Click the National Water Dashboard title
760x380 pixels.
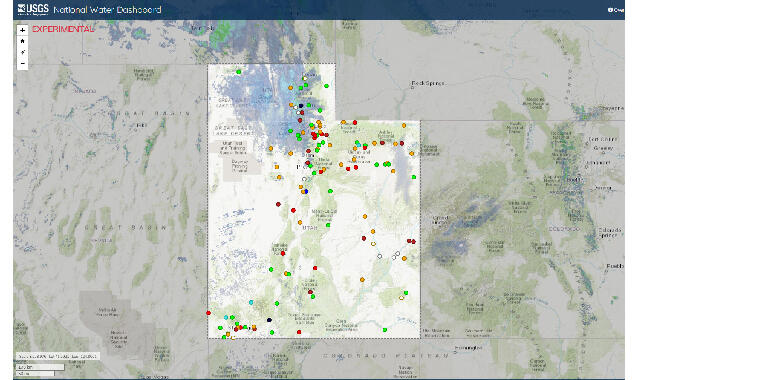107,10
